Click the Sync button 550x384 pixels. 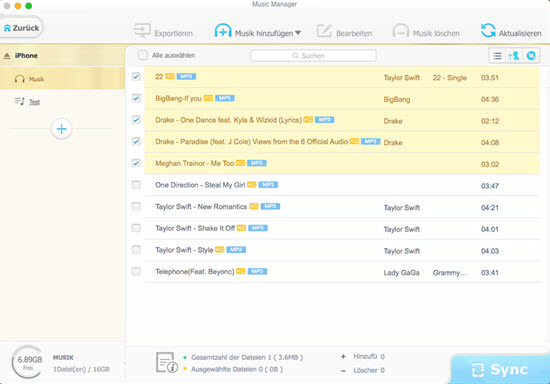tap(500, 370)
